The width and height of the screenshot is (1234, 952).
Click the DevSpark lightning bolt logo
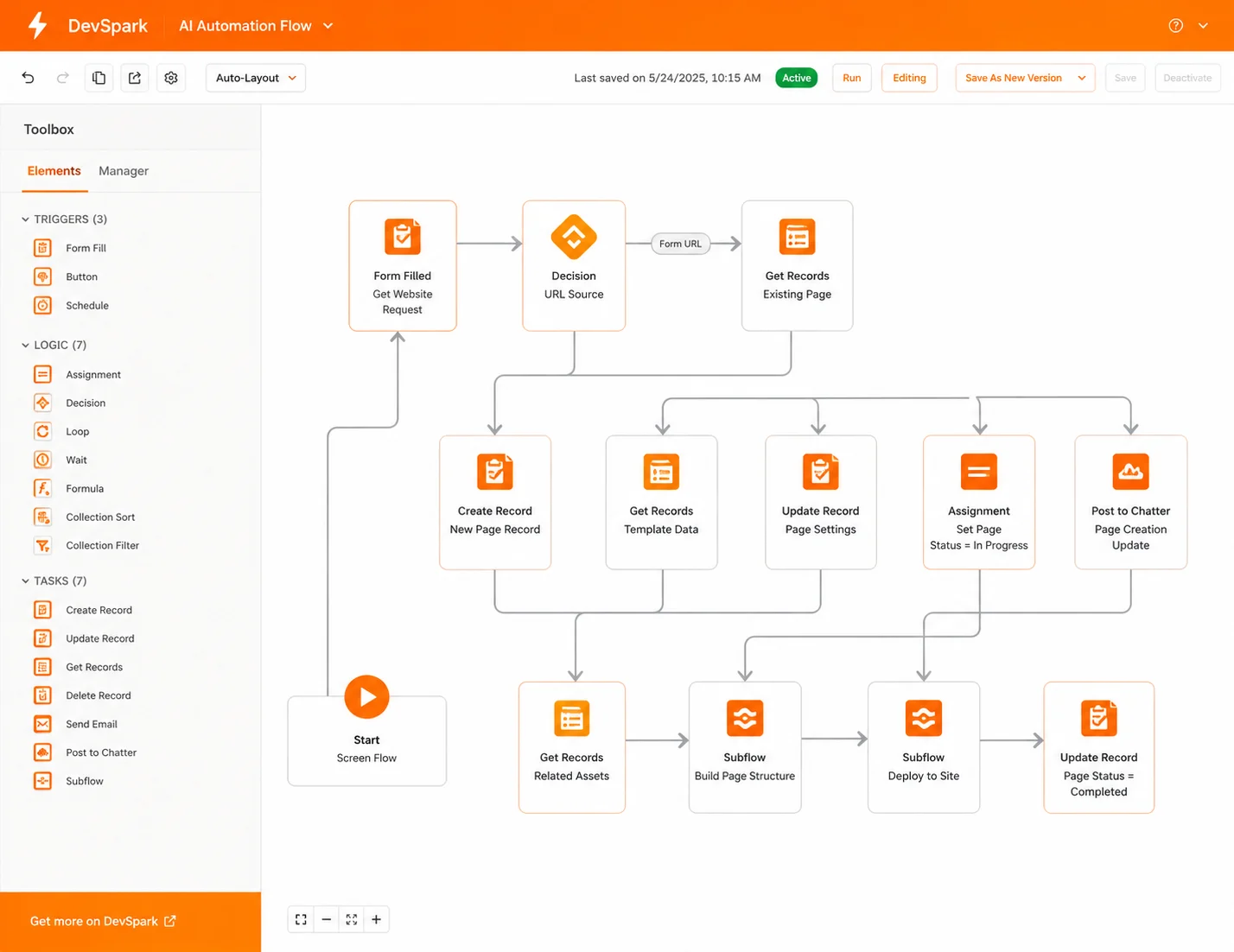pos(37,25)
